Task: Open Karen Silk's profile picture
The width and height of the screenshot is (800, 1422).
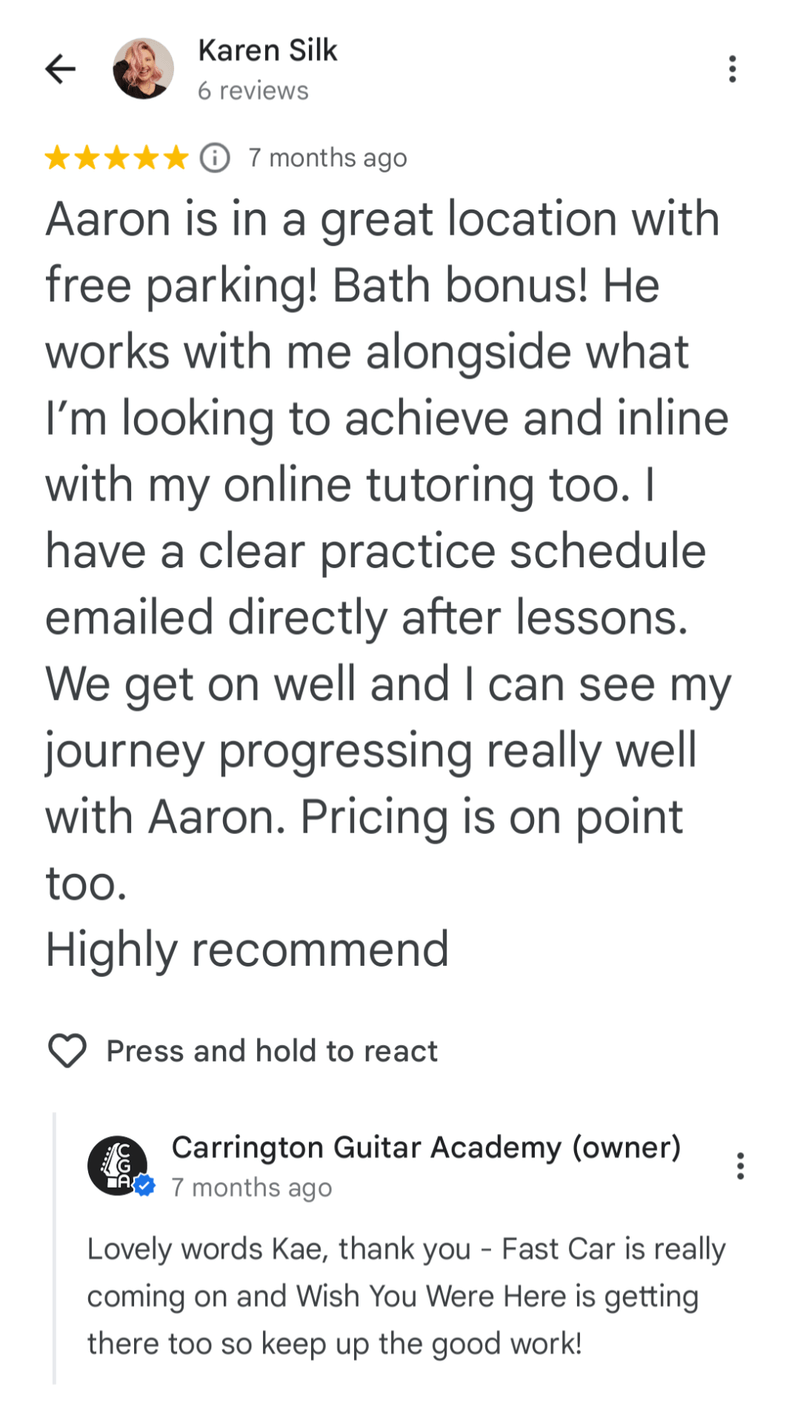Action: 144,68
